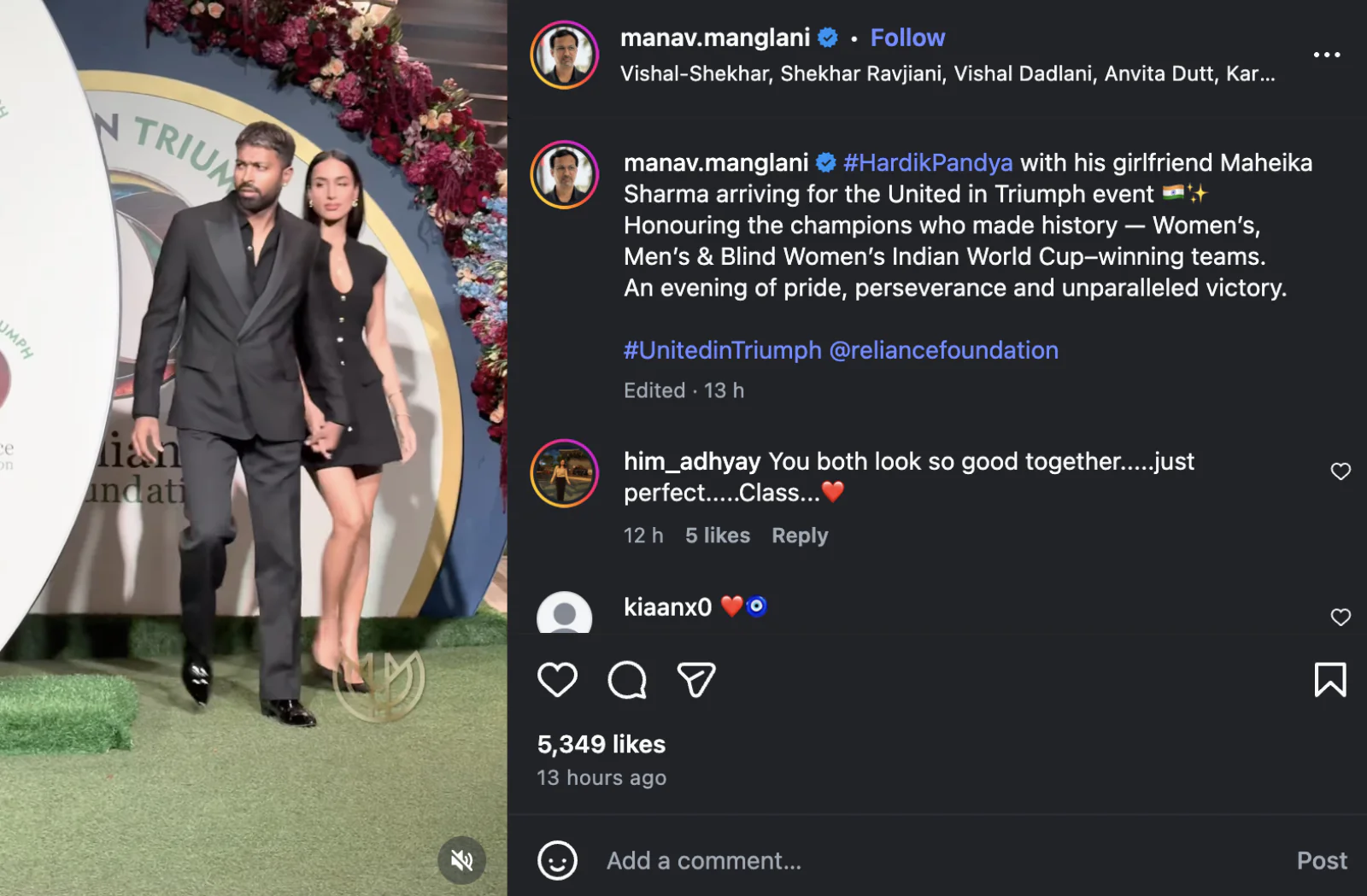
Task: Like kiaanx0's comment with the heart
Action: 1341,617
